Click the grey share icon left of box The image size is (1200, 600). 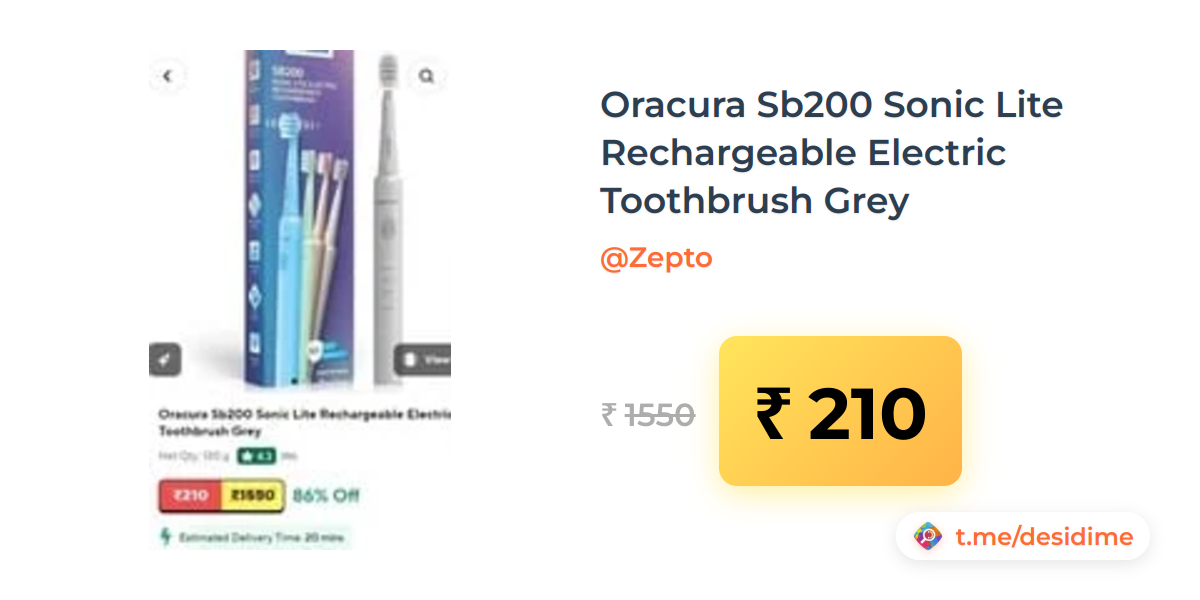point(165,359)
